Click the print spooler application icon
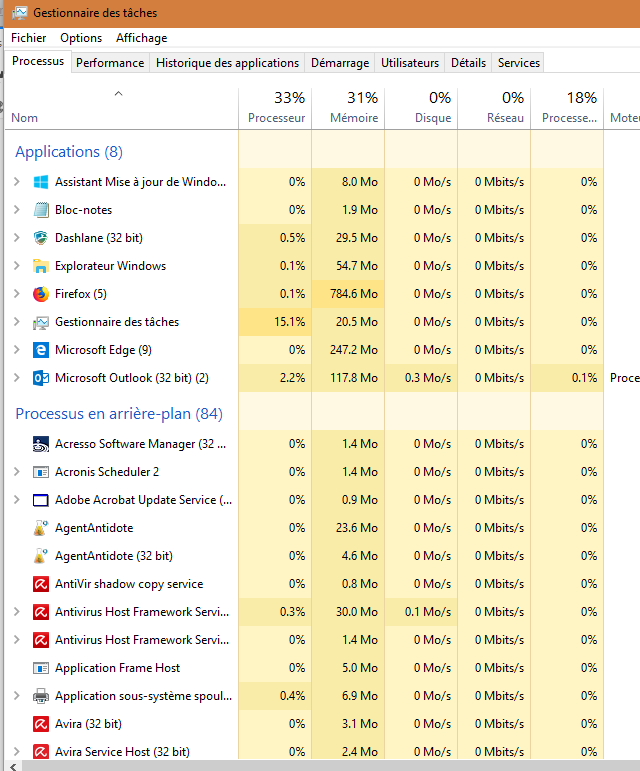 41,696
